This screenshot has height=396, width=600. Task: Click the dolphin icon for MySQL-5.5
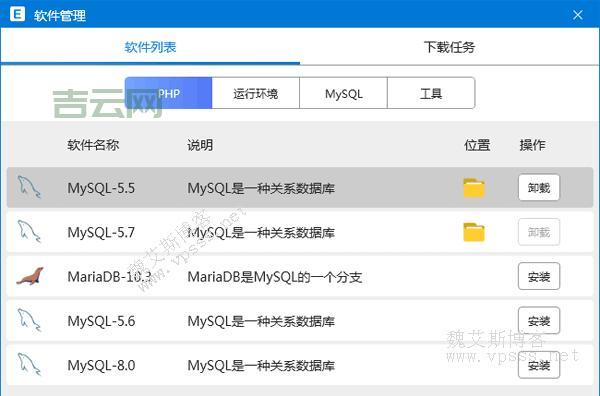[29, 187]
